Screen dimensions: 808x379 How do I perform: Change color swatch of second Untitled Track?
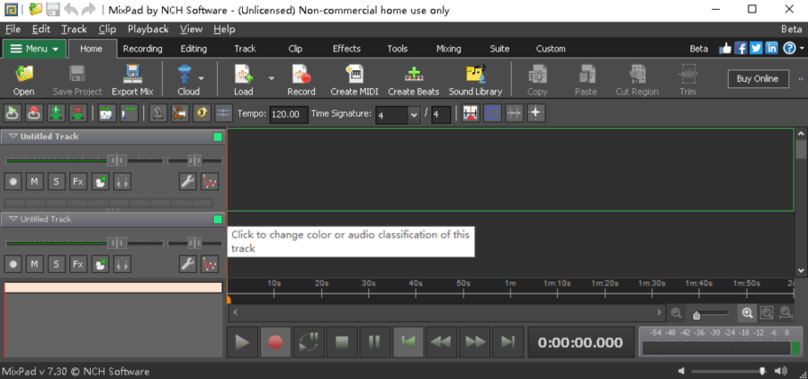tap(217, 220)
